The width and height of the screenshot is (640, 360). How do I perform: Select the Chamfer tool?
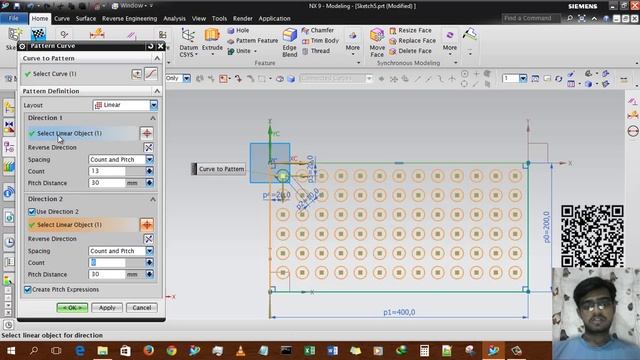[318, 30]
